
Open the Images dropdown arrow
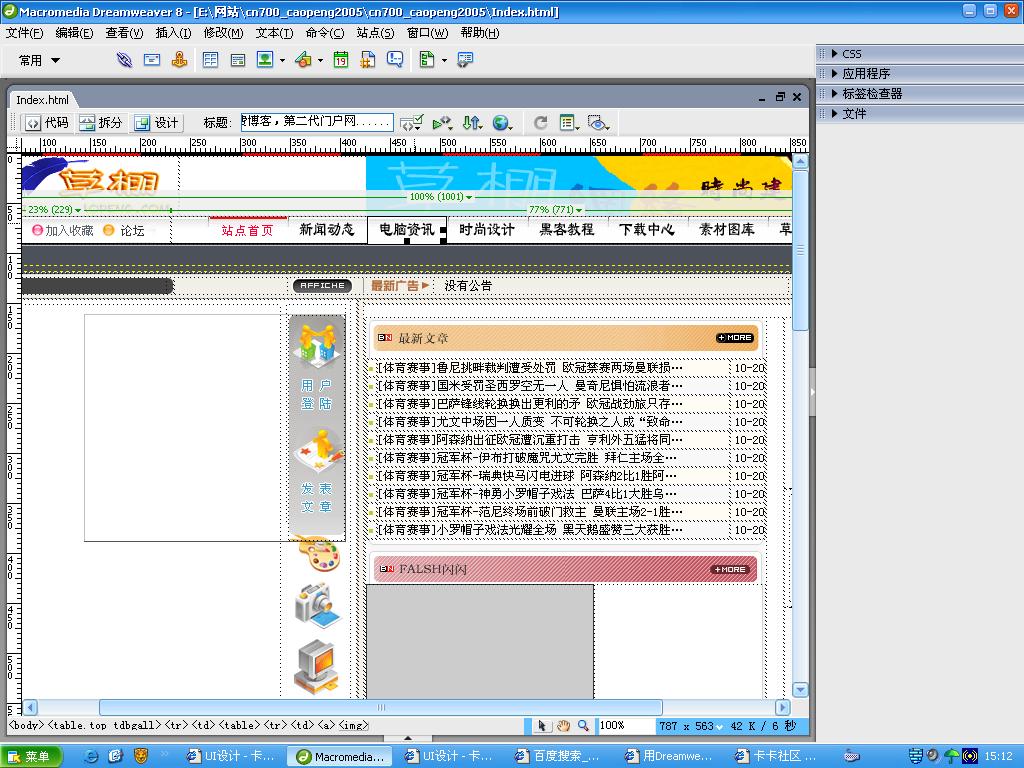pyautogui.click(x=282, y=60)
